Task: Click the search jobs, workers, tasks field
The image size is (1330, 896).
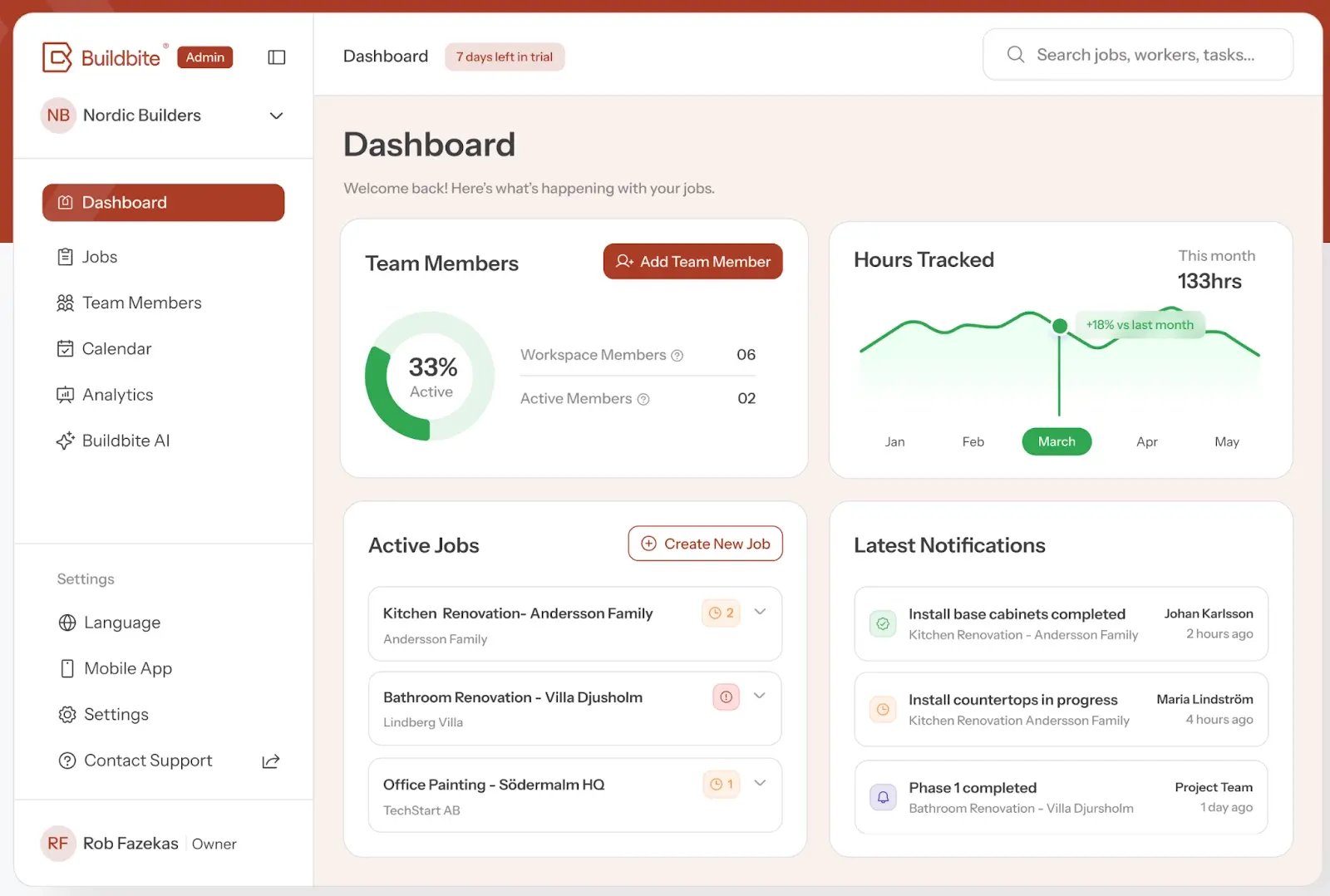Action: click(1137, 54)
